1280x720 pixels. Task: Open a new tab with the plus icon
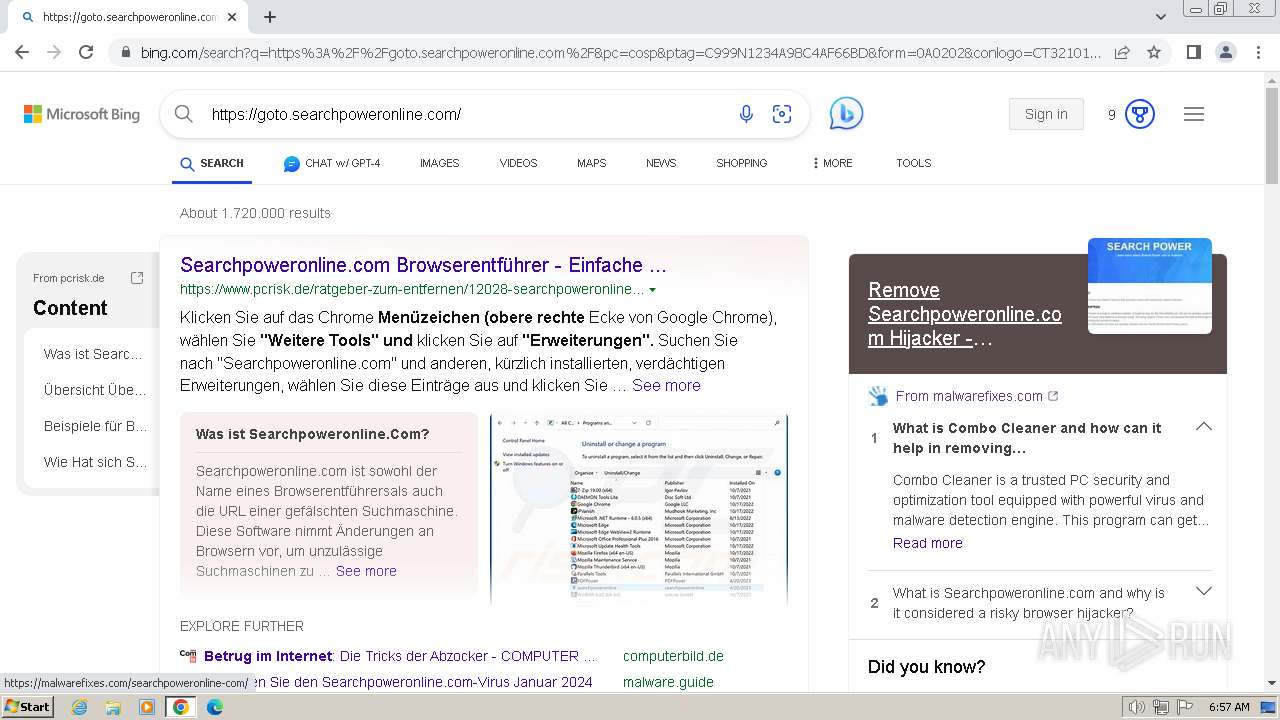[270, 17]
